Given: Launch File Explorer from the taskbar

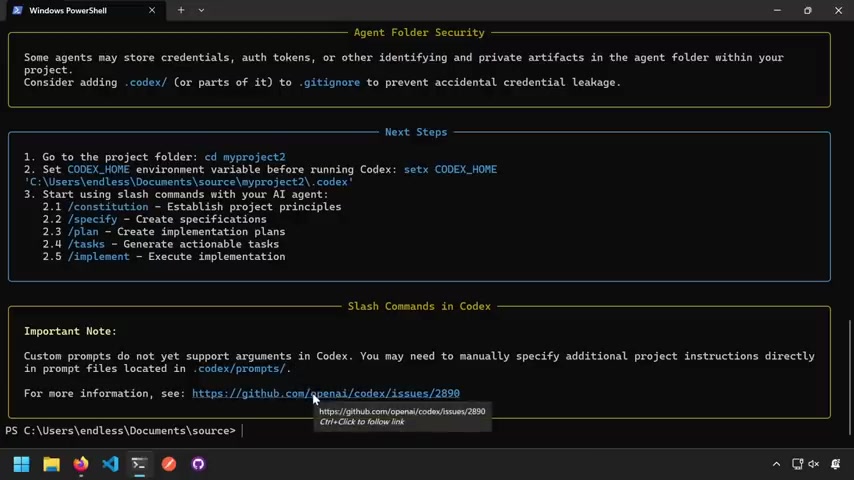Looking at the screenshot, I should click(51, 464).
